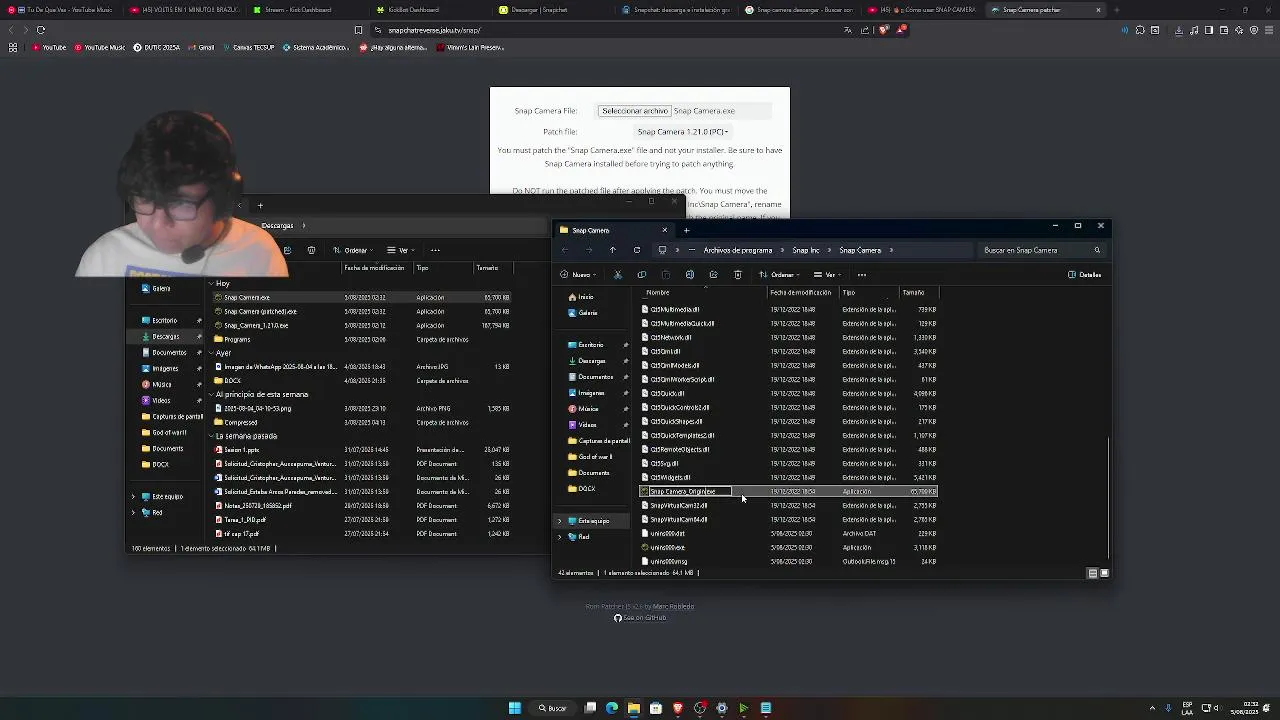Open the Ver dropdown in Descargas window

pyautogui.click(x=400, y=250)
